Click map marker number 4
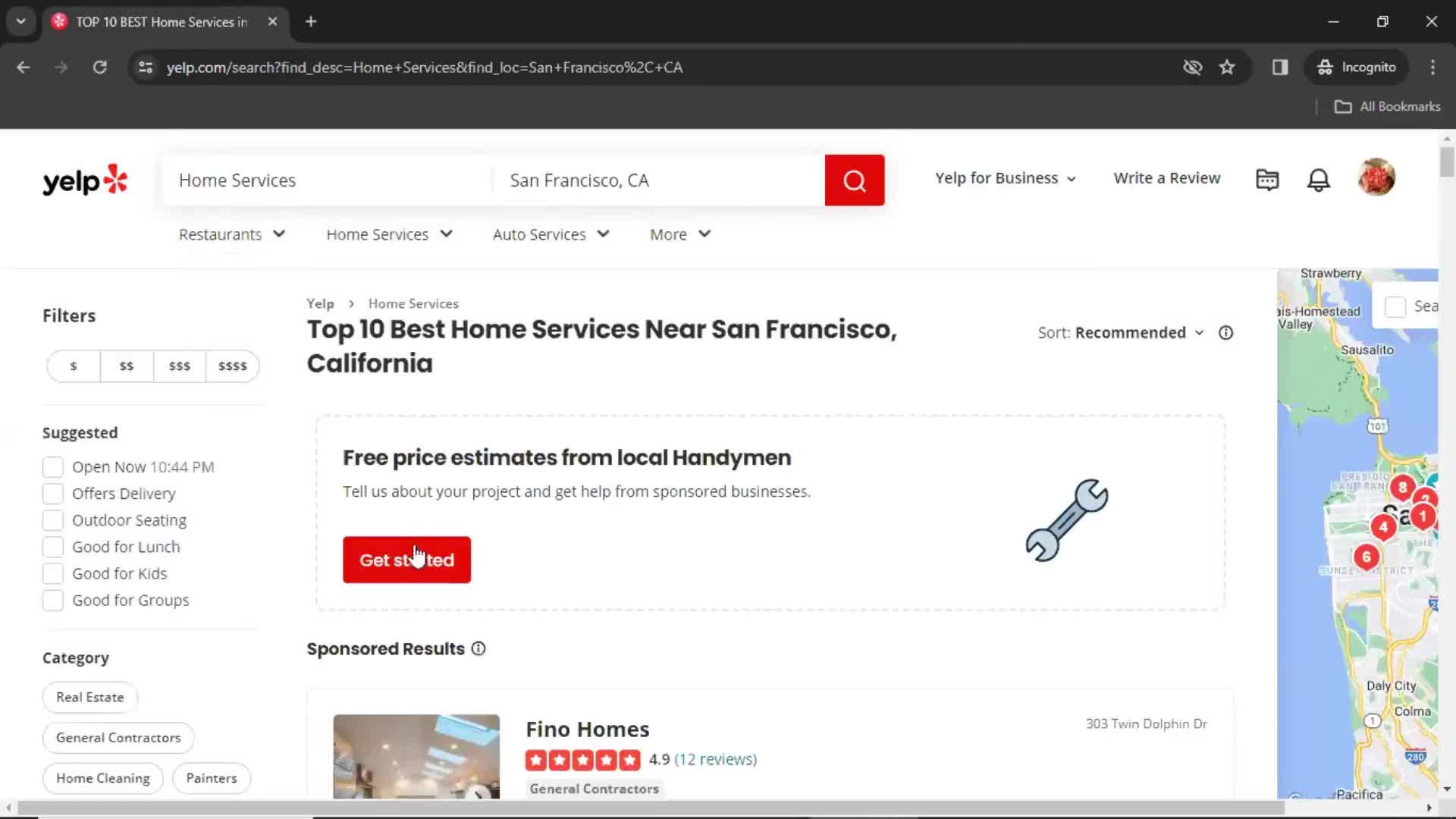 click(1383, 526)
